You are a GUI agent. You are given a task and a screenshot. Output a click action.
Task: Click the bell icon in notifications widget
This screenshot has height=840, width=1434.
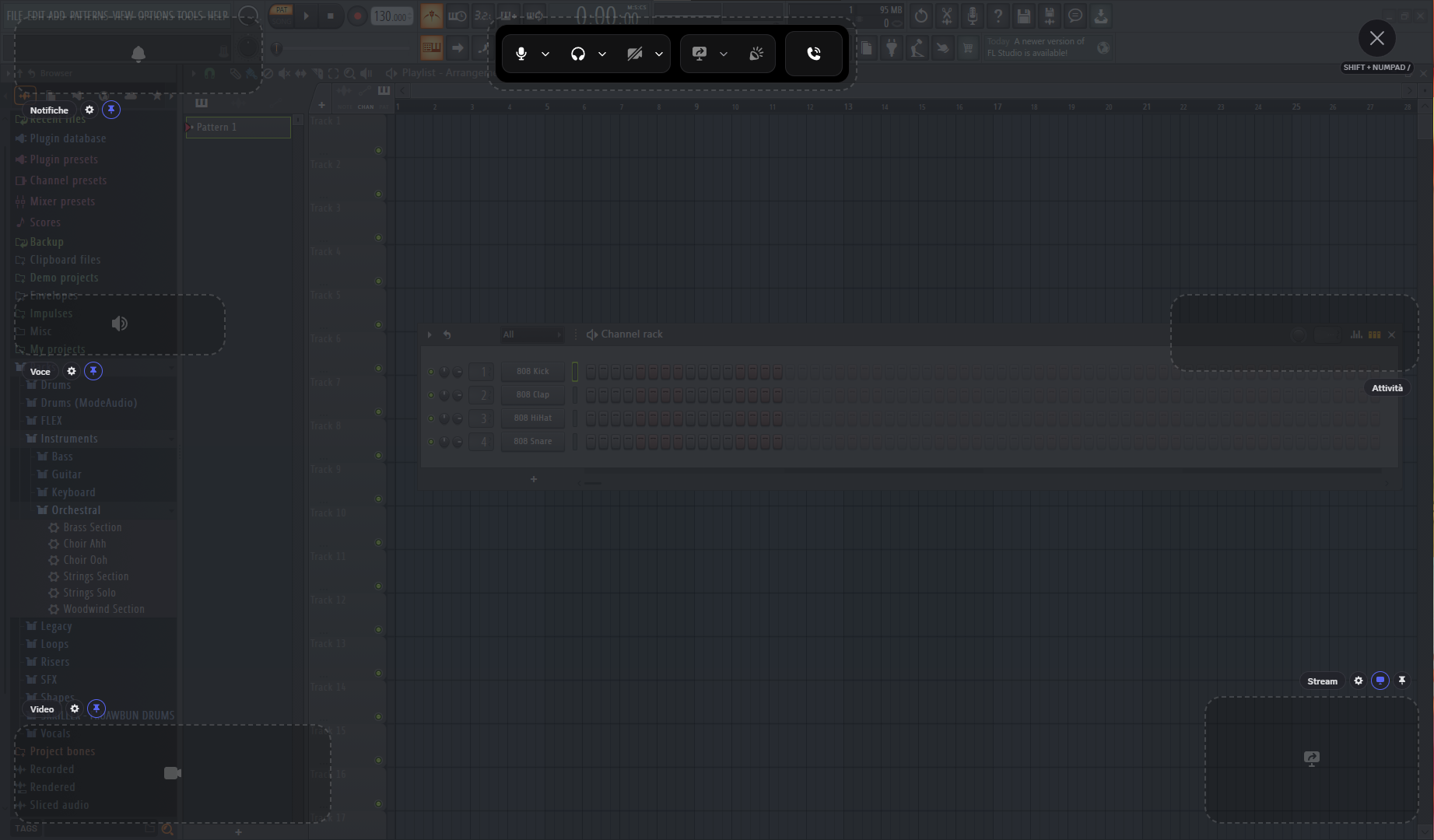point(138,54)
